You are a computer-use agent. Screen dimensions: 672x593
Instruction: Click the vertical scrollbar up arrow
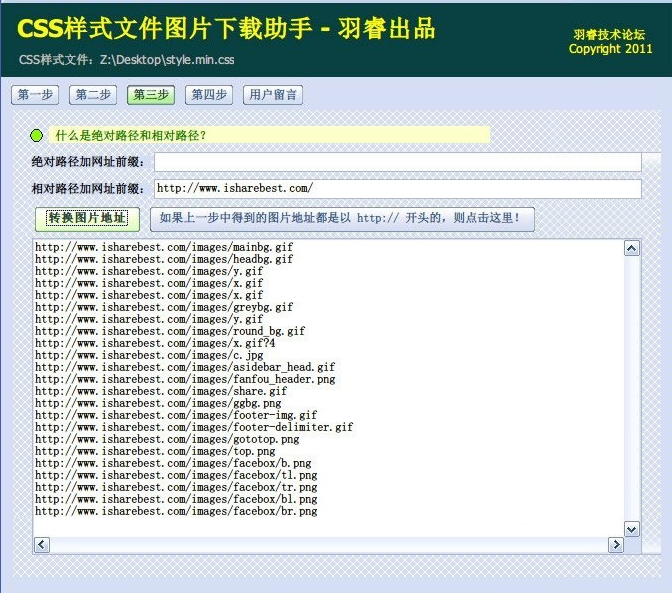pos(631,248)
